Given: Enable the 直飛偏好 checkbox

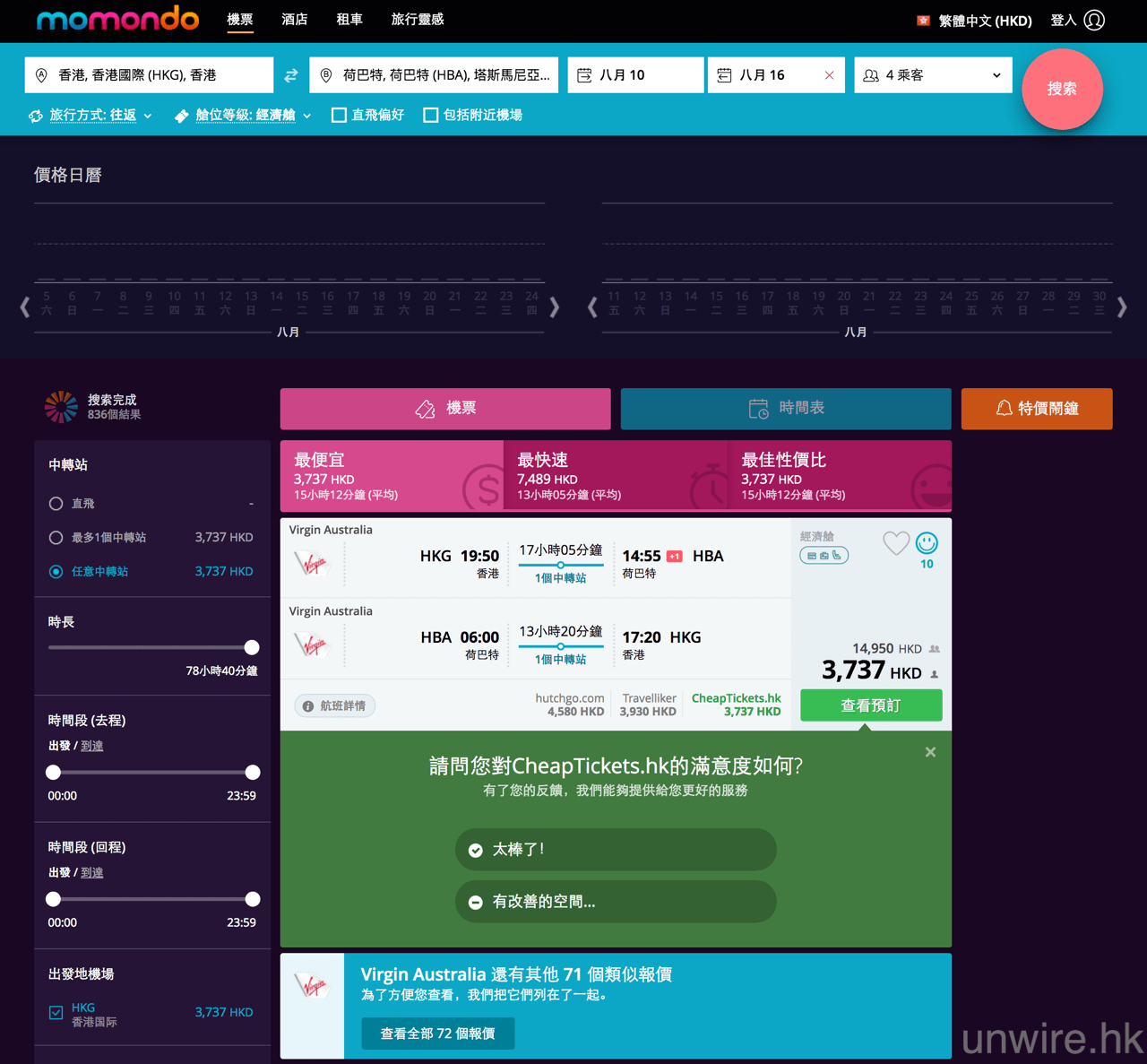Looking at the screenshot, I should click(x=339, y=115).
